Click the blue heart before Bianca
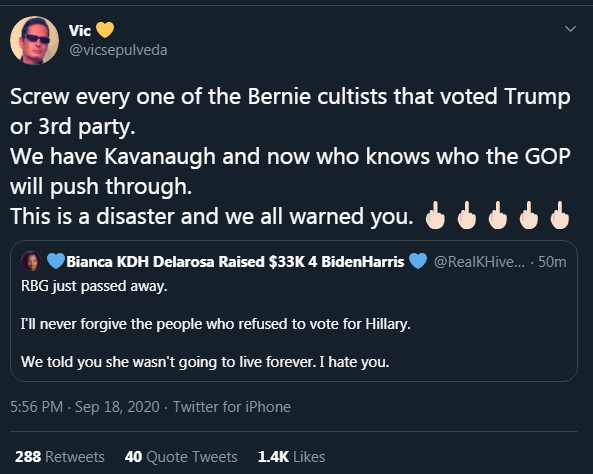593x474 pixels. point(56,261)
